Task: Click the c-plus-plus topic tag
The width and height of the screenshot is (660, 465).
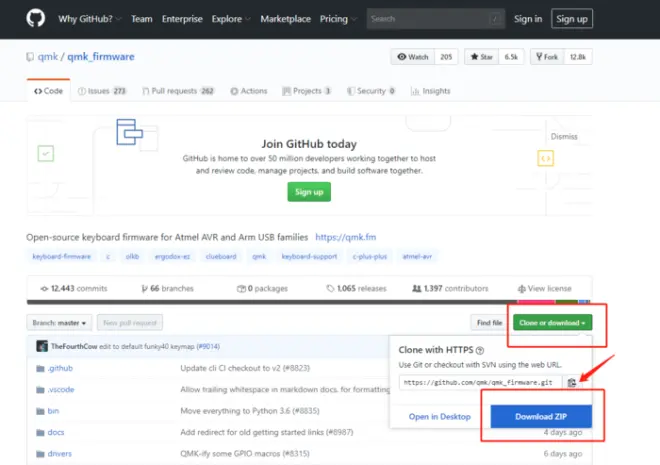Action: point(370,256)
